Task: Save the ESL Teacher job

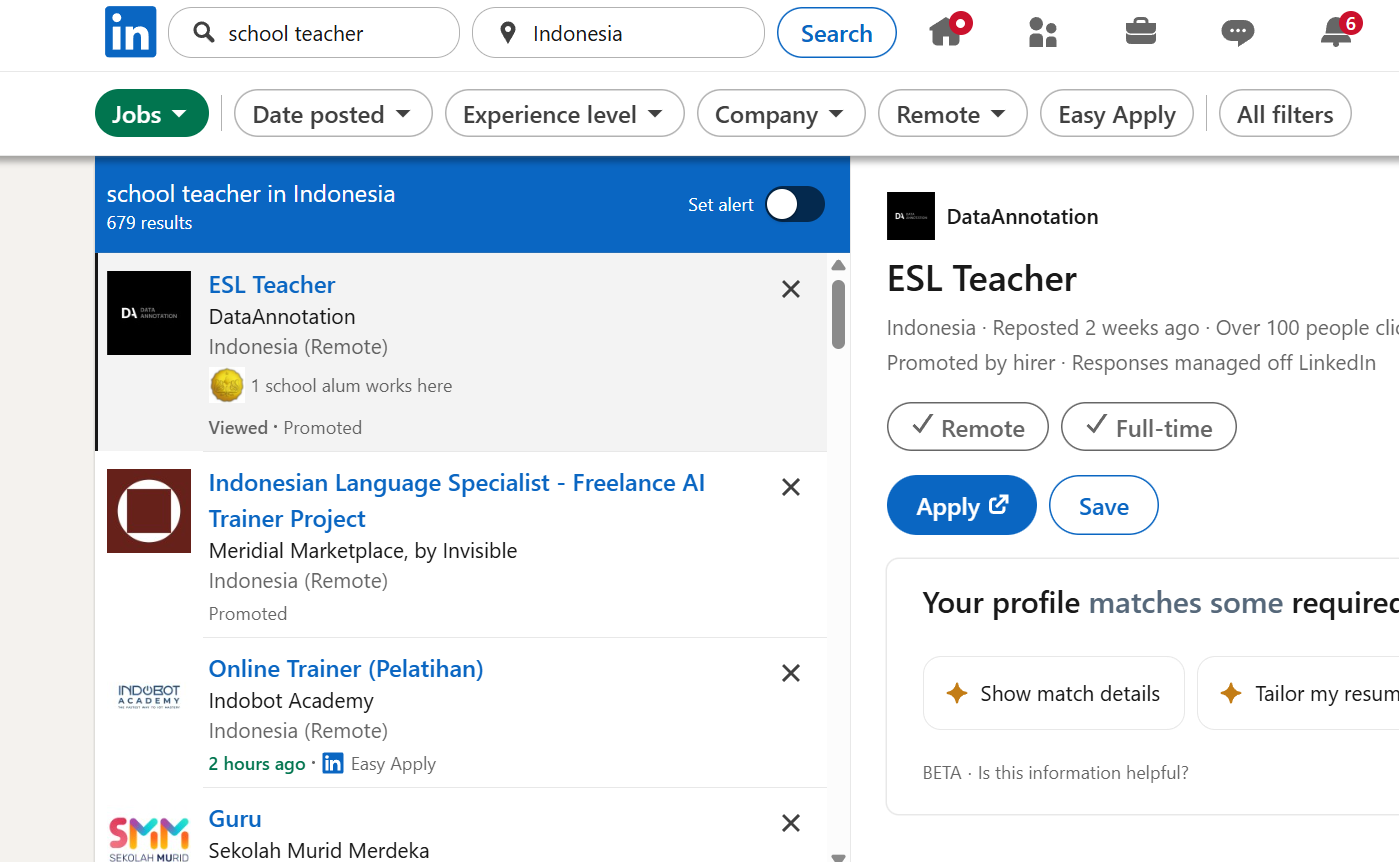Action: click(x=1103, y=506)
